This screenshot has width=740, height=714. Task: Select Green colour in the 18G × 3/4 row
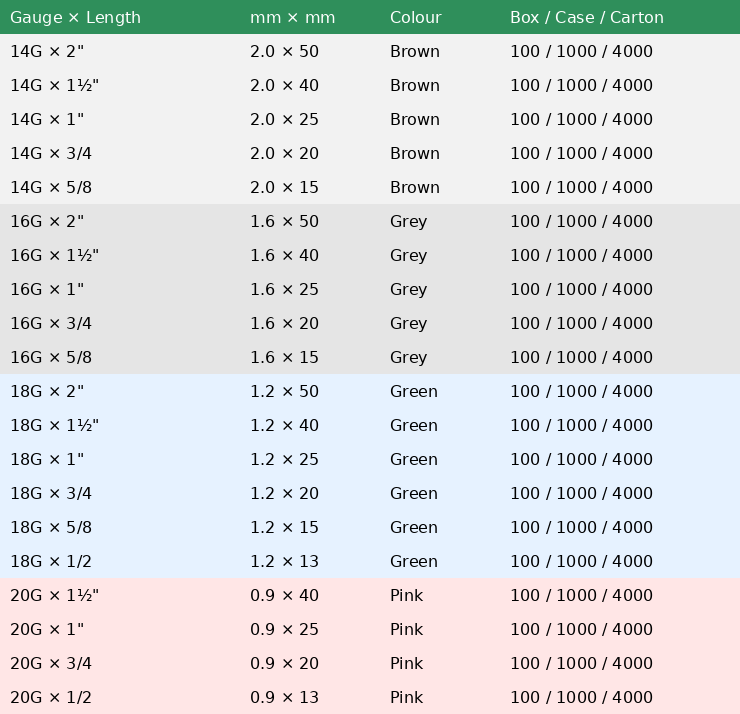click(x=413, y=494)
